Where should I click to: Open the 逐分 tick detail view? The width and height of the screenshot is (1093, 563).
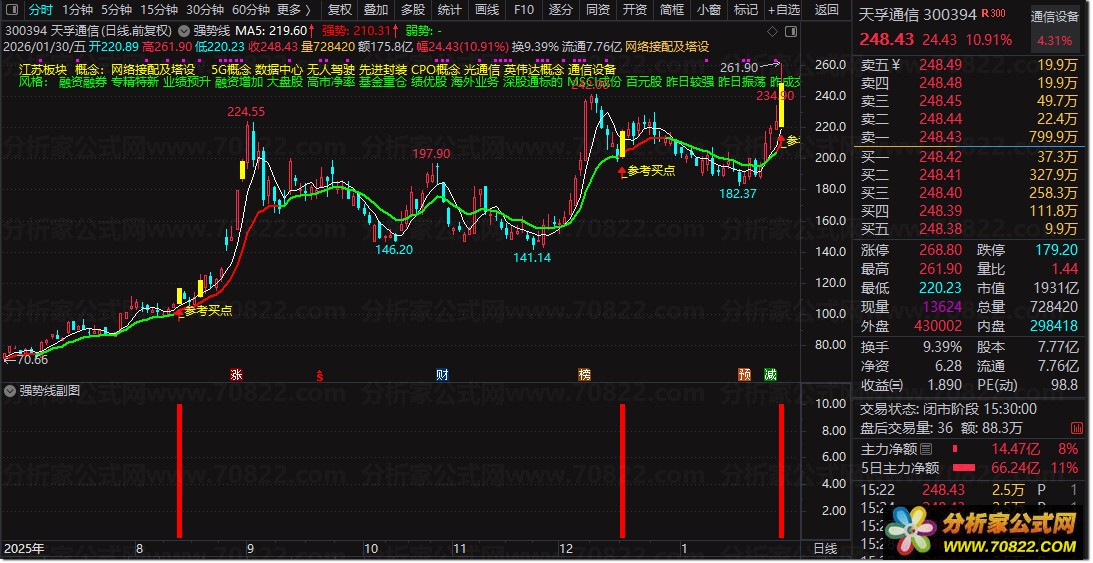(x=560, y=10)
